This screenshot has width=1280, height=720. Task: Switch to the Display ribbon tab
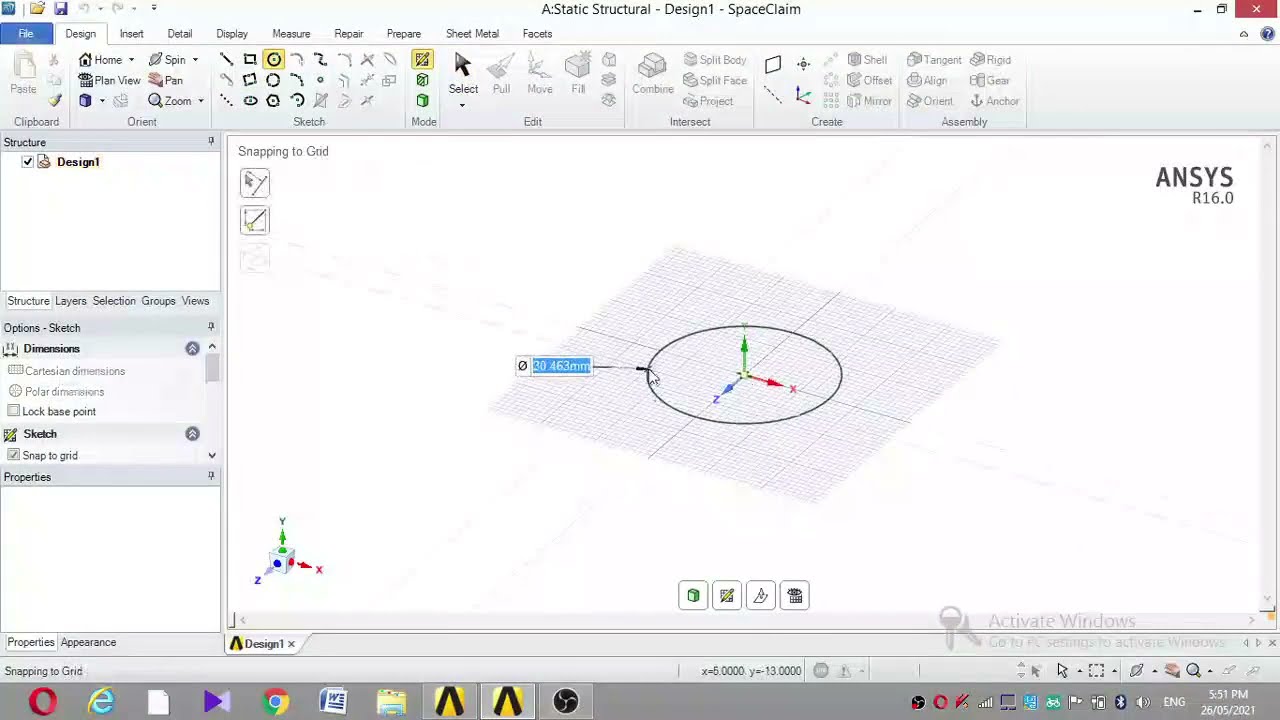[232, 34]
